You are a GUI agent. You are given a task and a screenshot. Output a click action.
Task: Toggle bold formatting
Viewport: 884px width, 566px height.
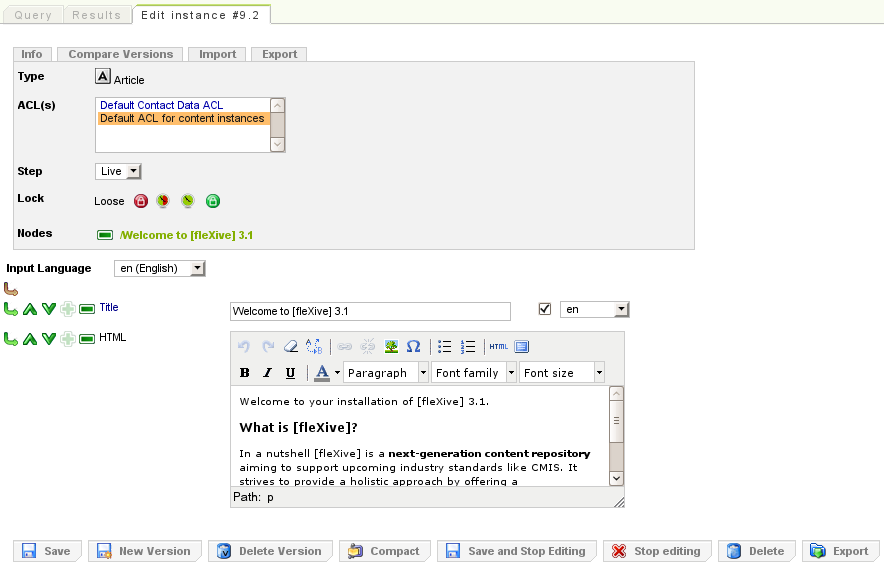pyautogui.click(x=244, y=373)
